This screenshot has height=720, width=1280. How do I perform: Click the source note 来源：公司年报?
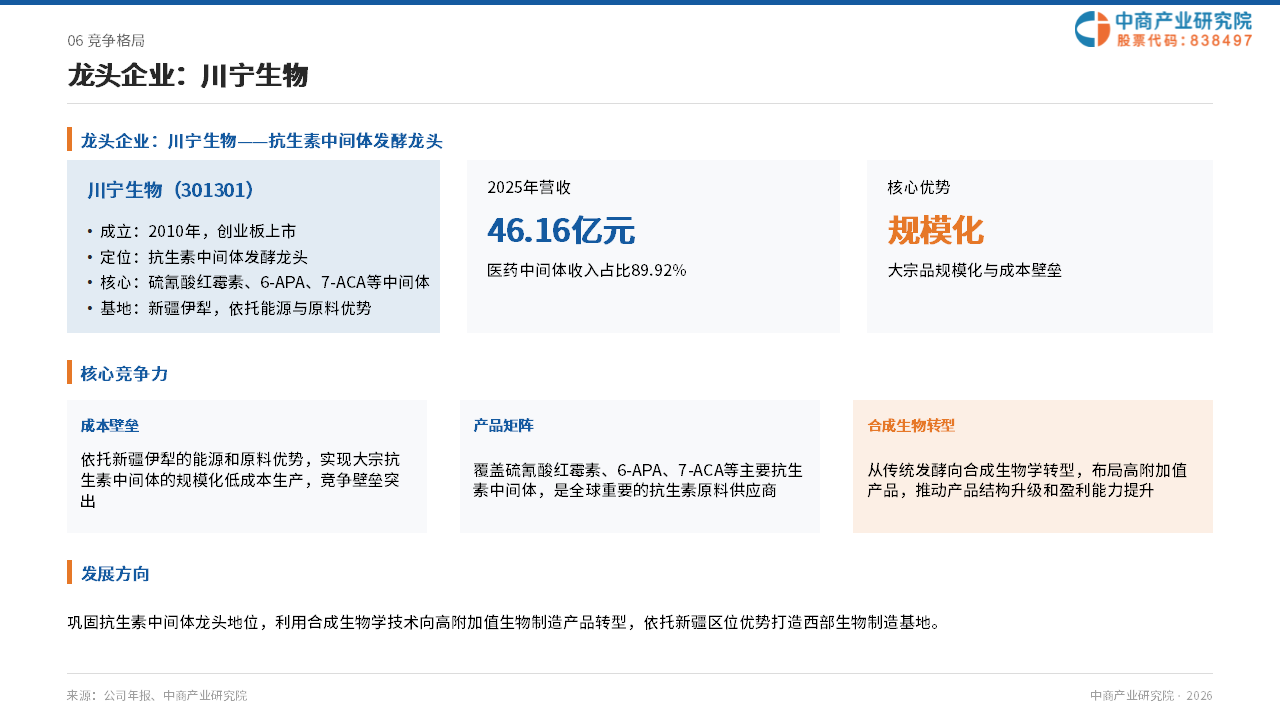[157, 696]
